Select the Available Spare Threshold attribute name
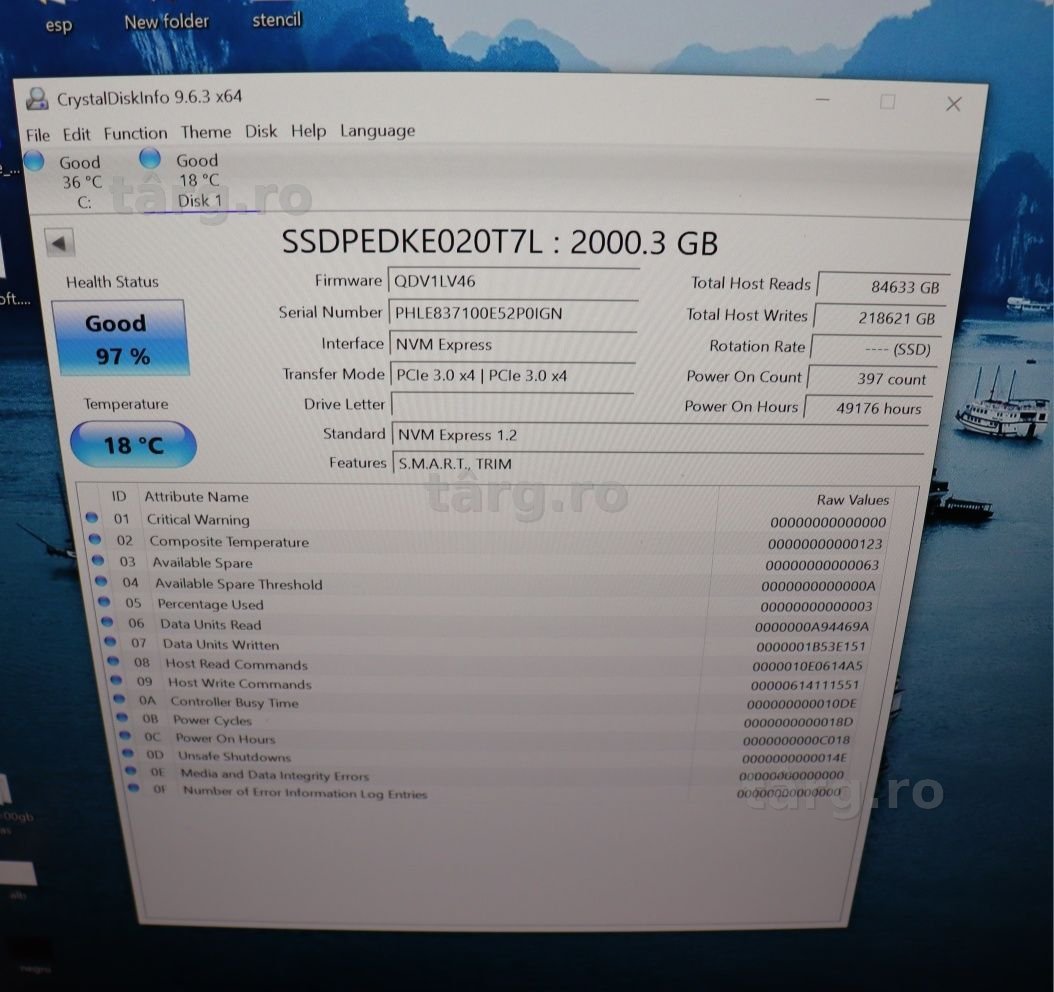The width and height of the screenshot is (1054, 992). (x=239, y=584)
